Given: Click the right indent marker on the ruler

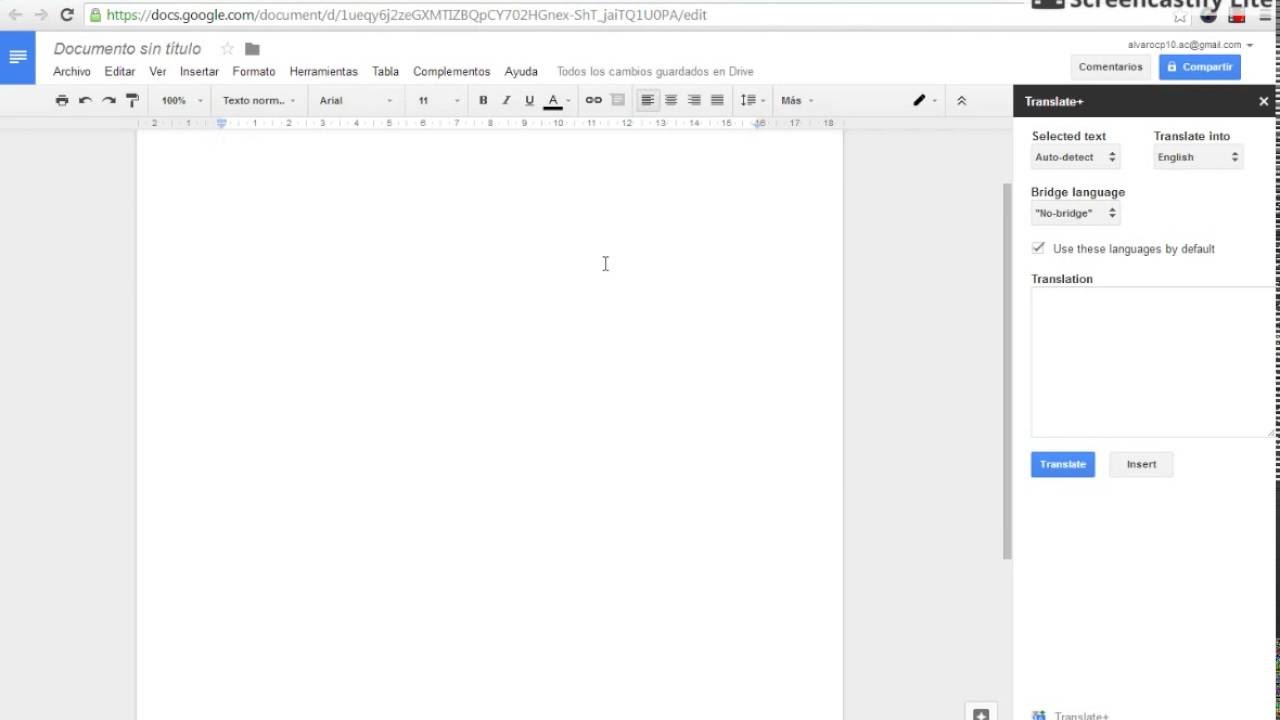Looking at the screenshot, I should 760,124.
